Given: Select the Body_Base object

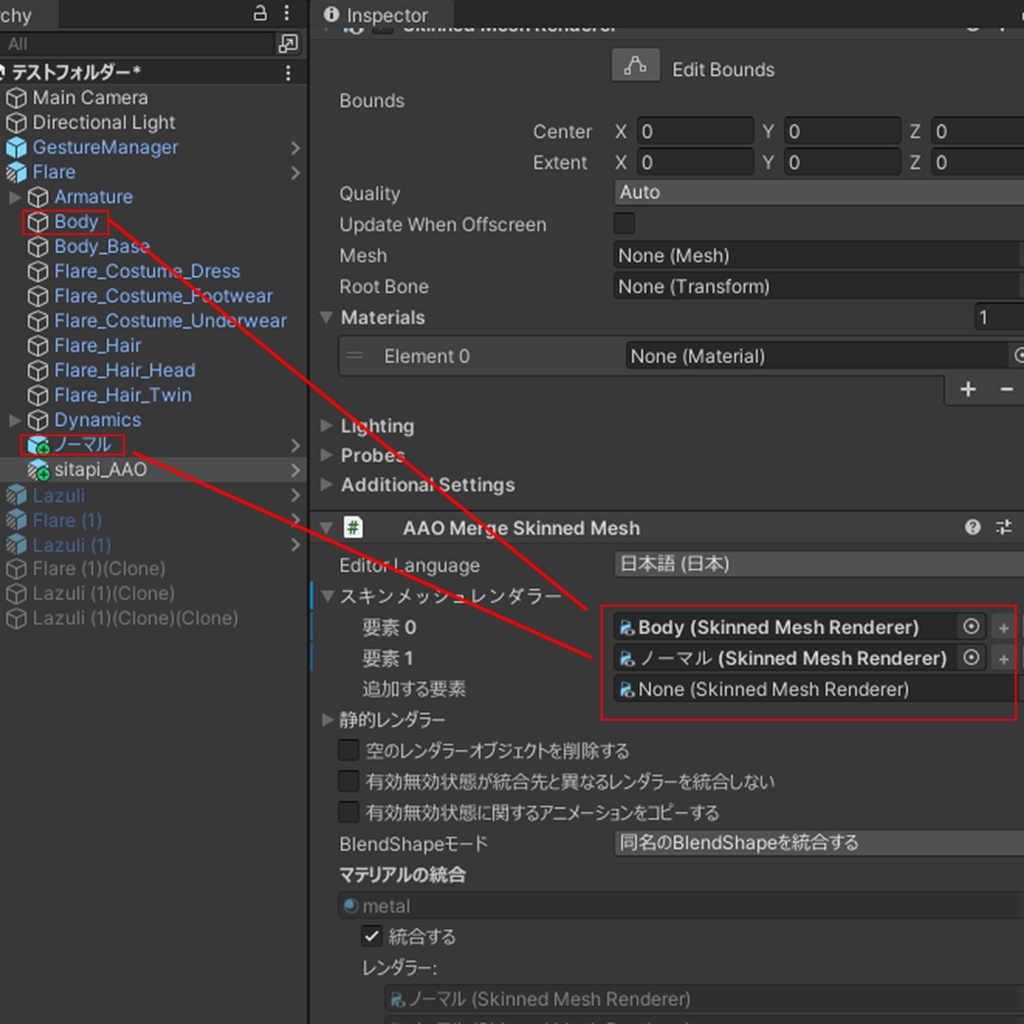Looking at the screenshot, I should coord(102,247).
